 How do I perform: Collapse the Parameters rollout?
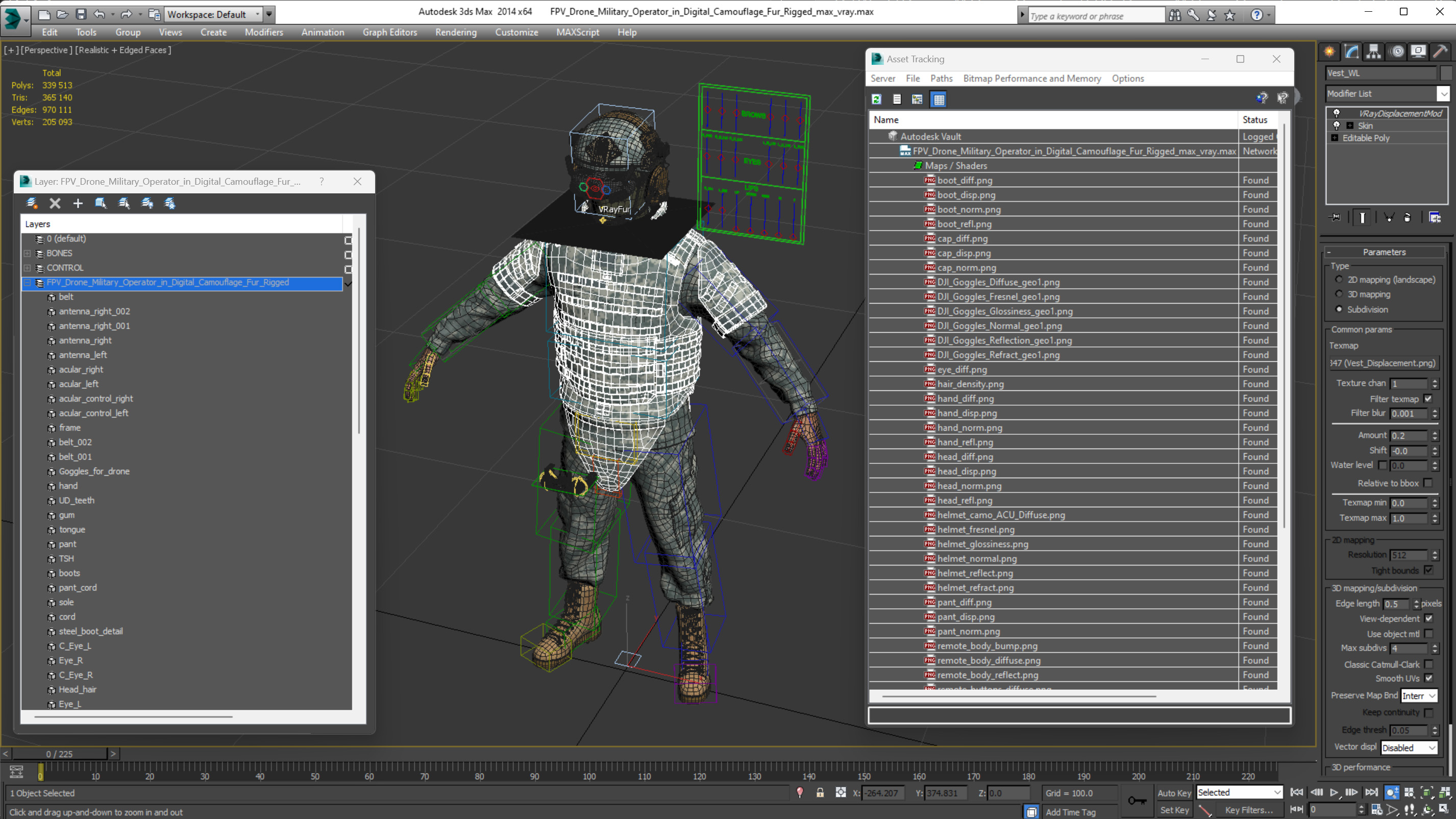[1384, 252]
